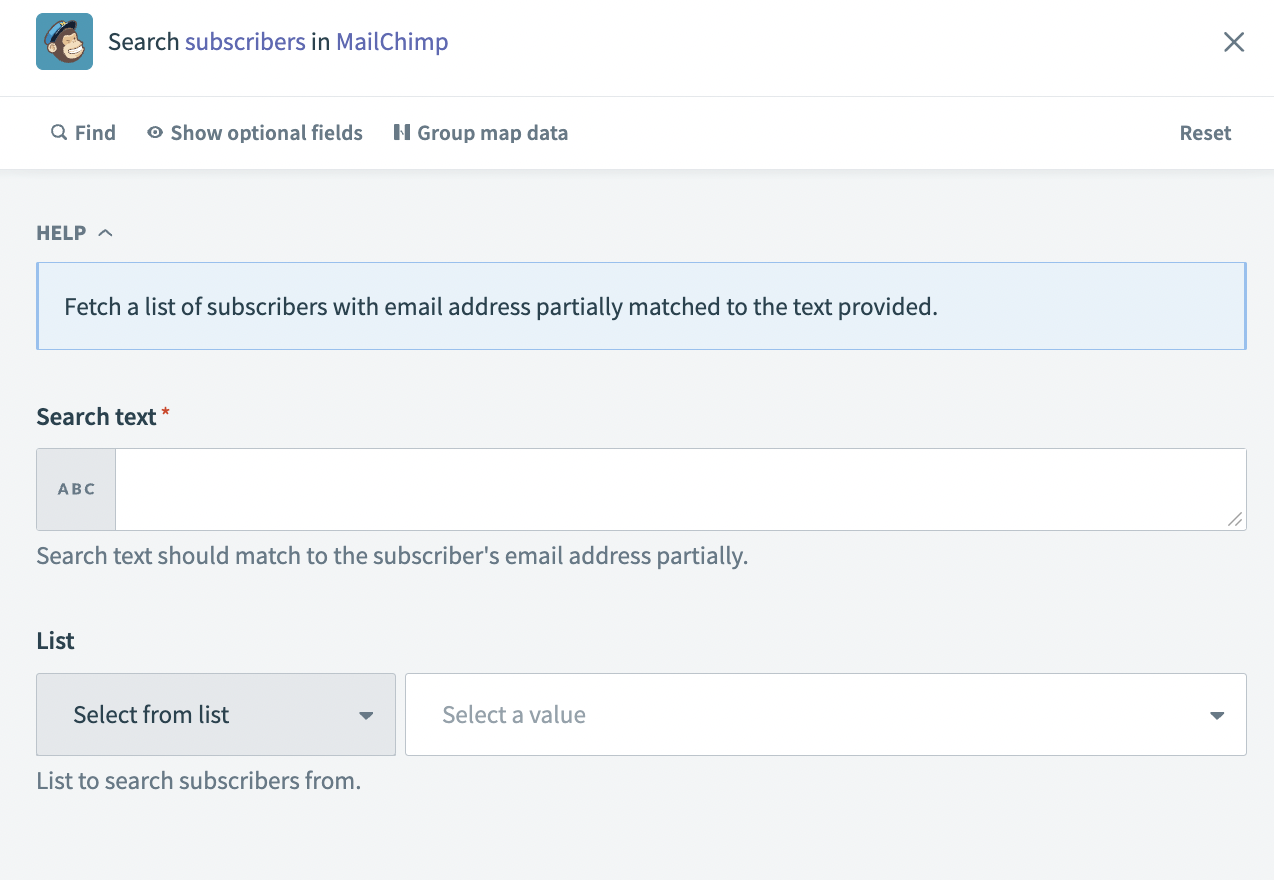This screenshot has height=880, width=1274.
Task: Click the ABC text type indicator on Search text
Action: click(x=75, y=489)
